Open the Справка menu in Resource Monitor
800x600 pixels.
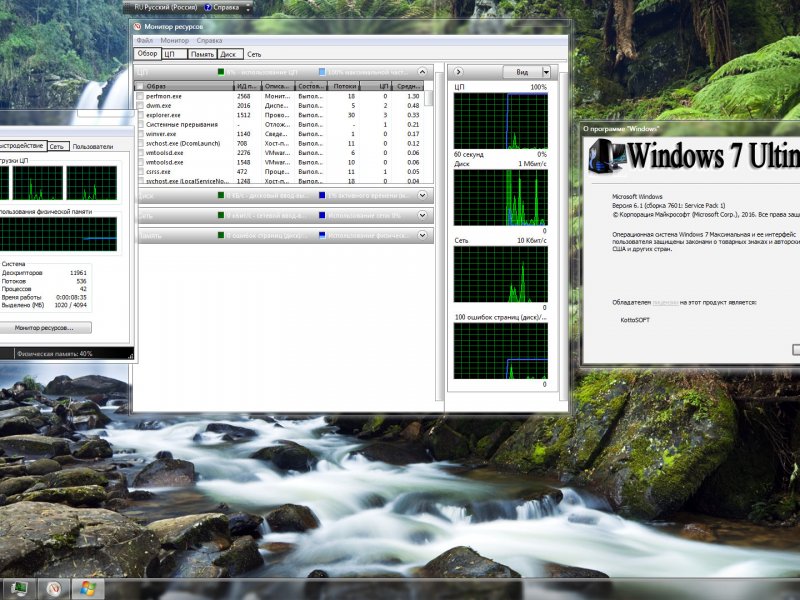pos(209,40)
